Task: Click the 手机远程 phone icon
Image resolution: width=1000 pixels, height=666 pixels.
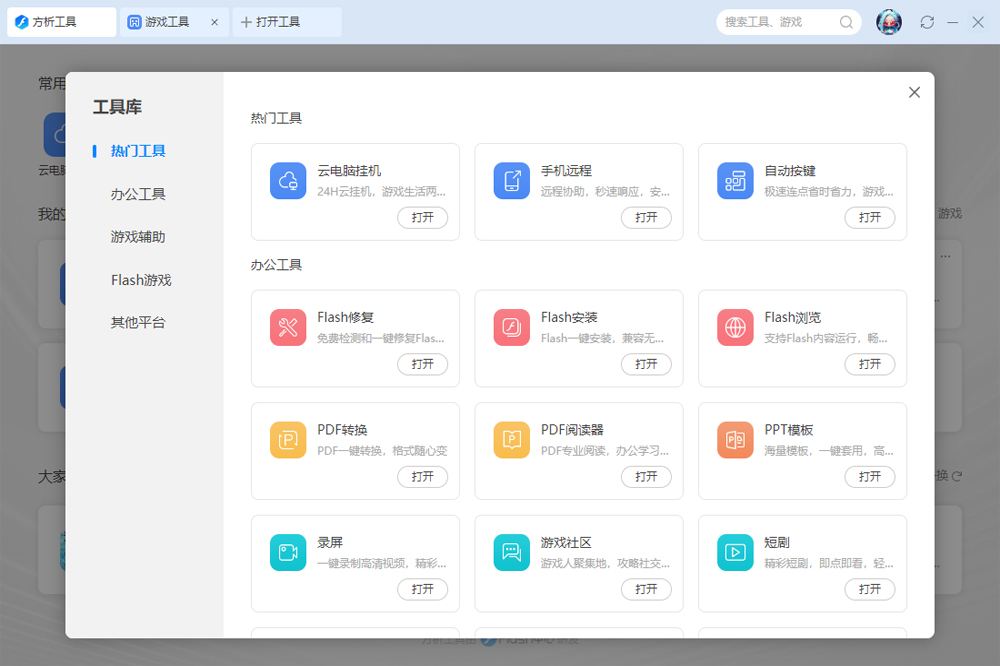Action: [x=512, y=181]
